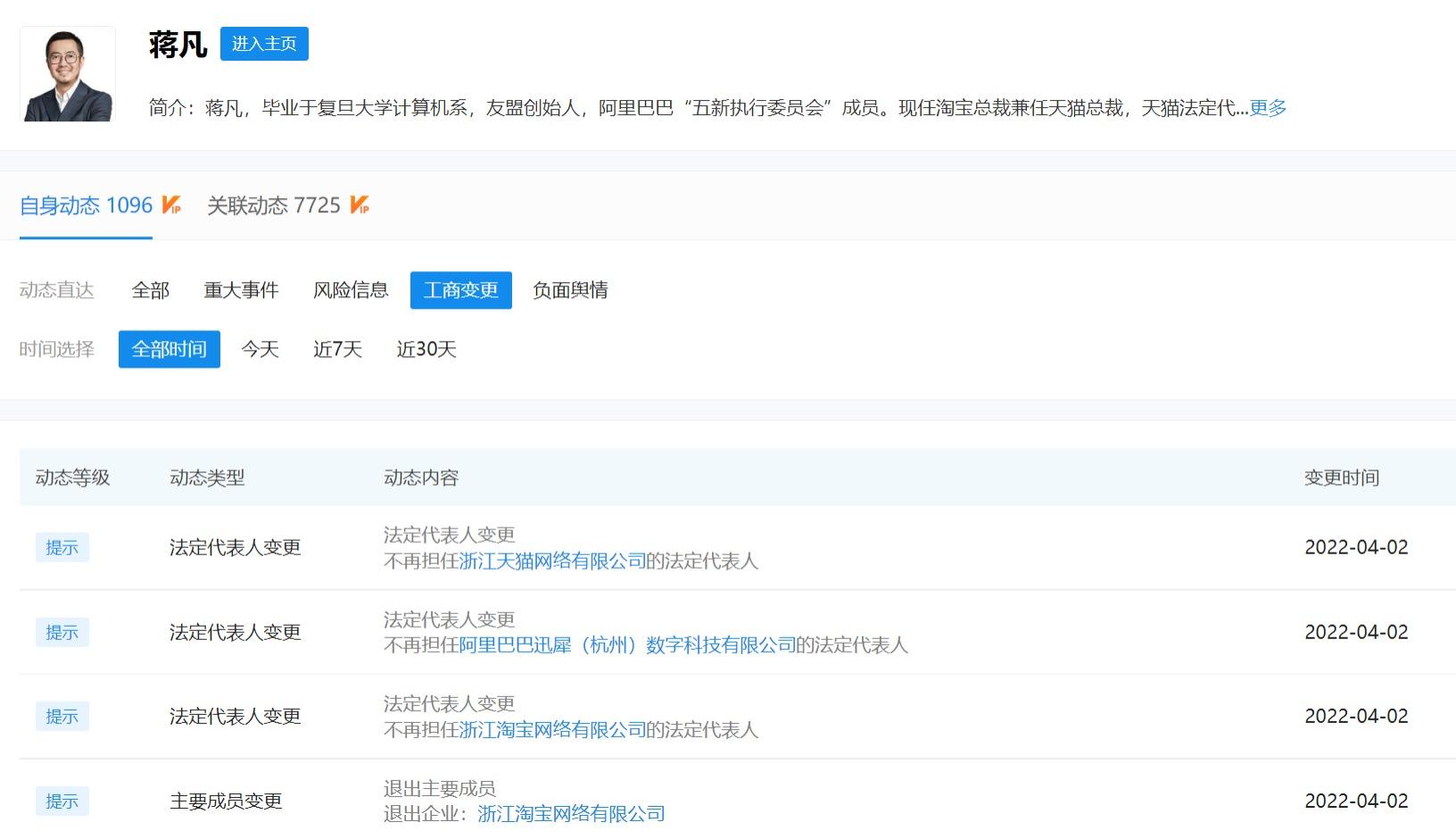Choose 全部时间 time range
The width and height of the screenshot is (1456, 839).
(170, 349)
